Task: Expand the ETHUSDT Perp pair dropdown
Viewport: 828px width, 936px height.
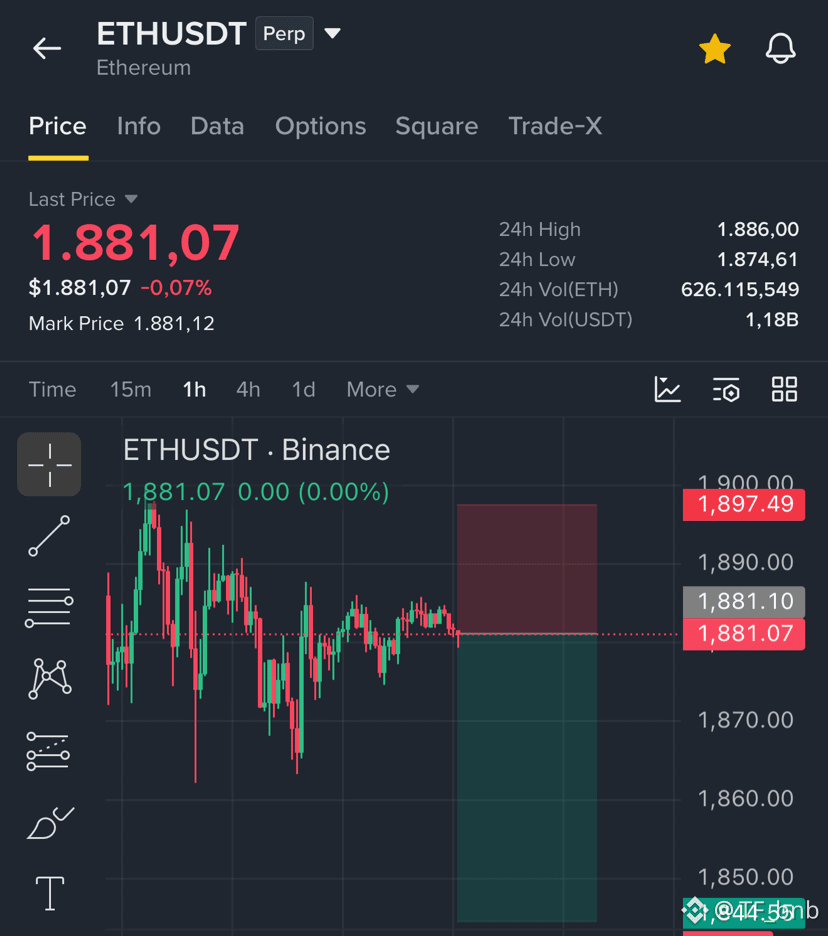Action: (x=333, y=33)
